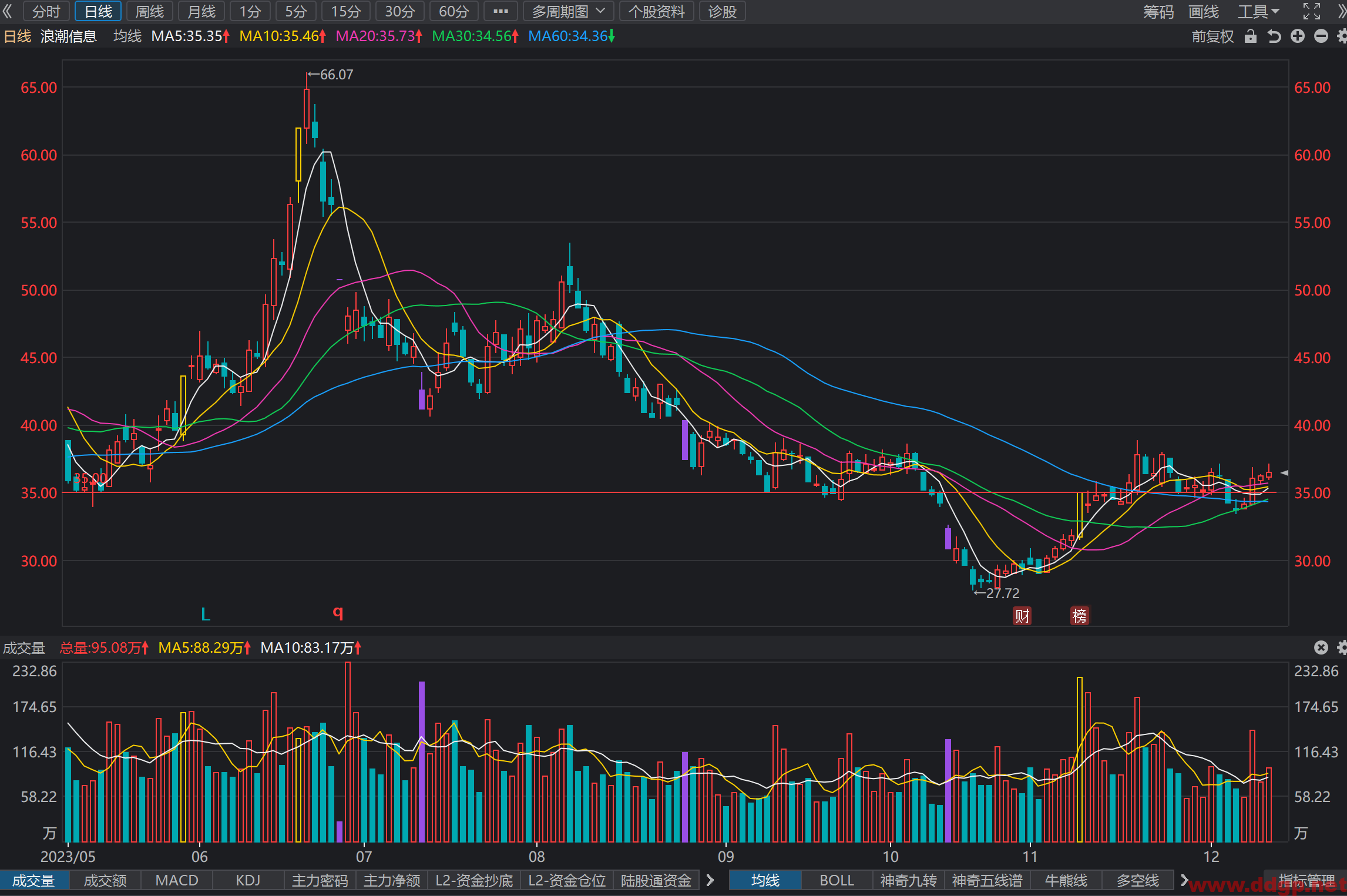Image resolution: width=1347 pixels, height=896 pixels.
Task: Collapse panel with double left chevron
Action: click(7, 11)
